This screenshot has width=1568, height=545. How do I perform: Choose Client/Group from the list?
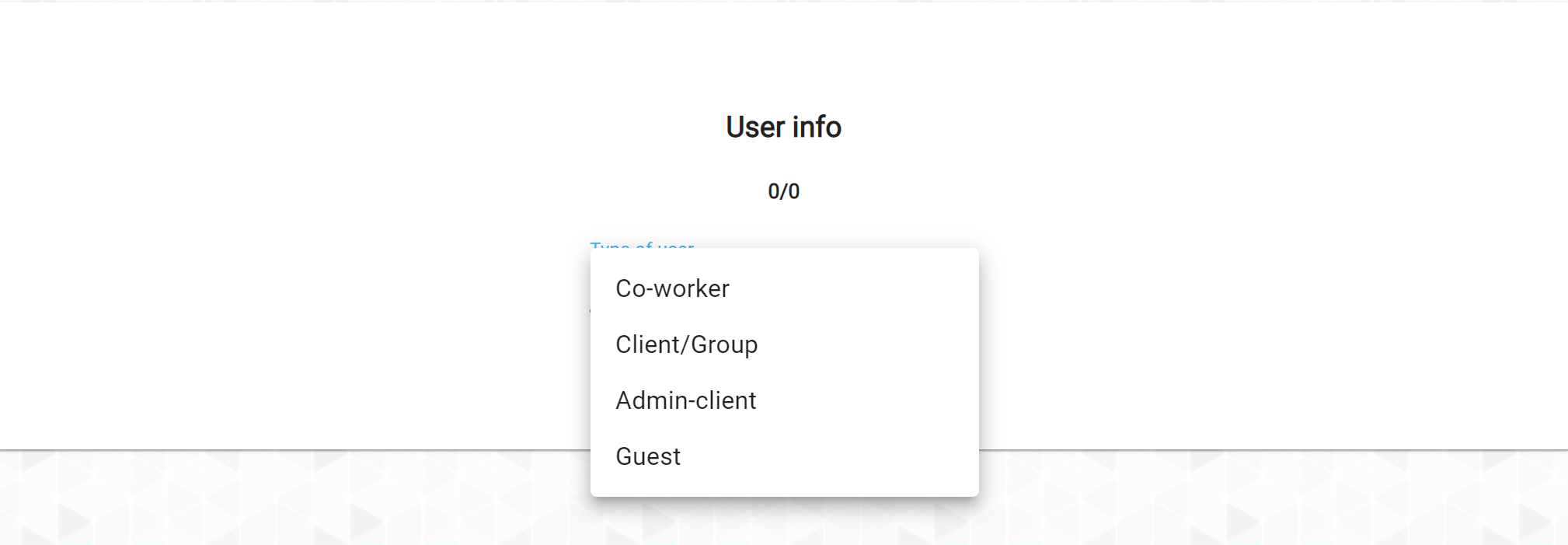pos(686,344)
